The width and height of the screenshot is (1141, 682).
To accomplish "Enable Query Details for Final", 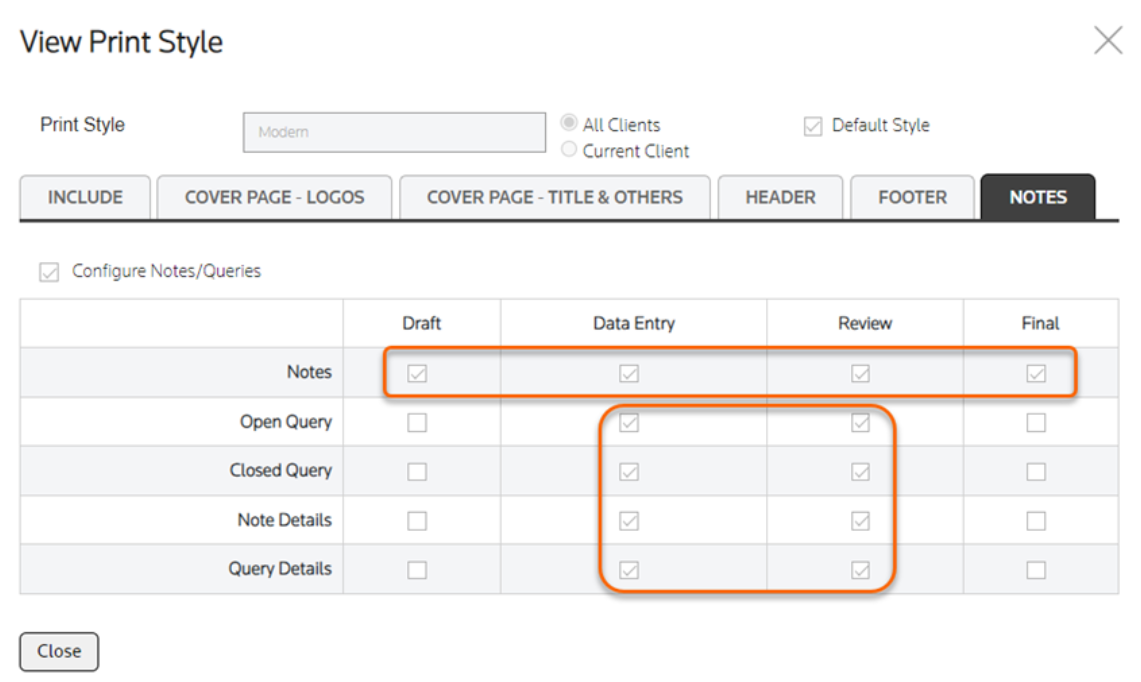I will 1036,570.
